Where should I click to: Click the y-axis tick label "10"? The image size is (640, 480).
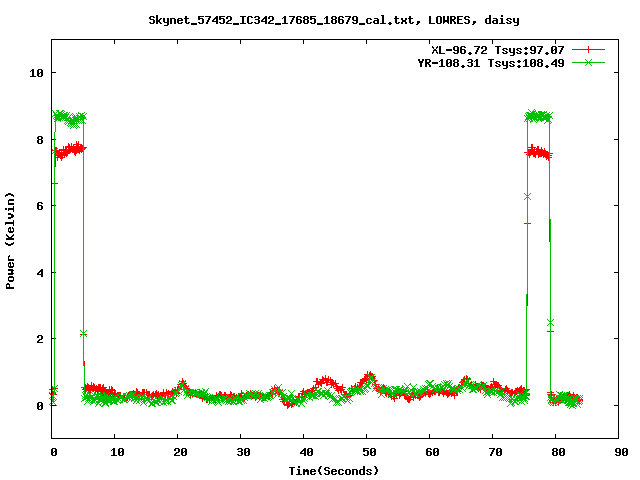pyautogui.click(x=36, y=73)
